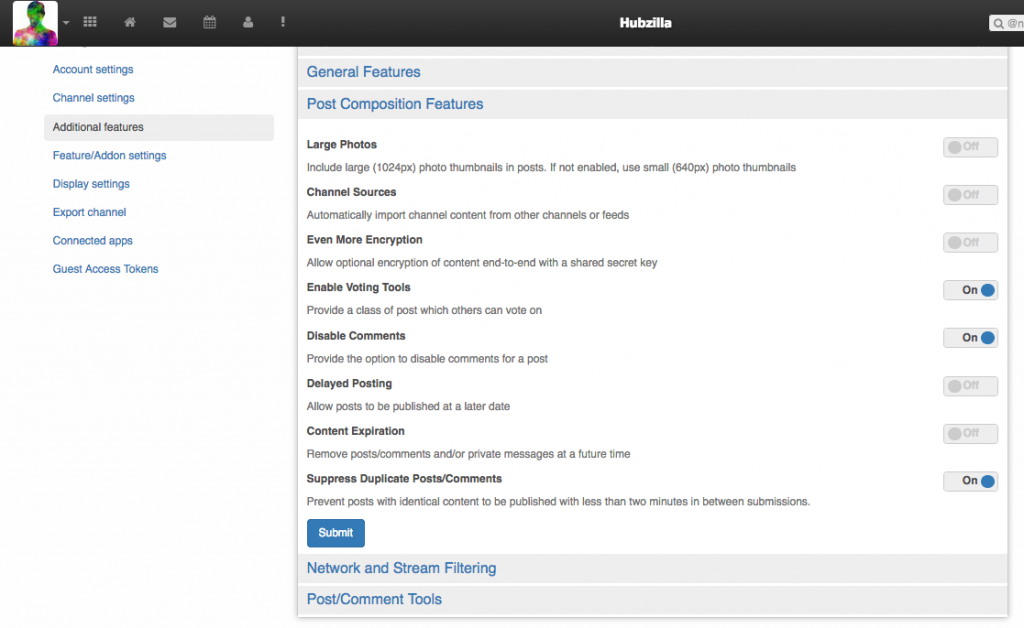Image resolution: width=1024 pixels, height=628 pixels.
Task: Open the mail envelope icon
Action: [170, 22]
